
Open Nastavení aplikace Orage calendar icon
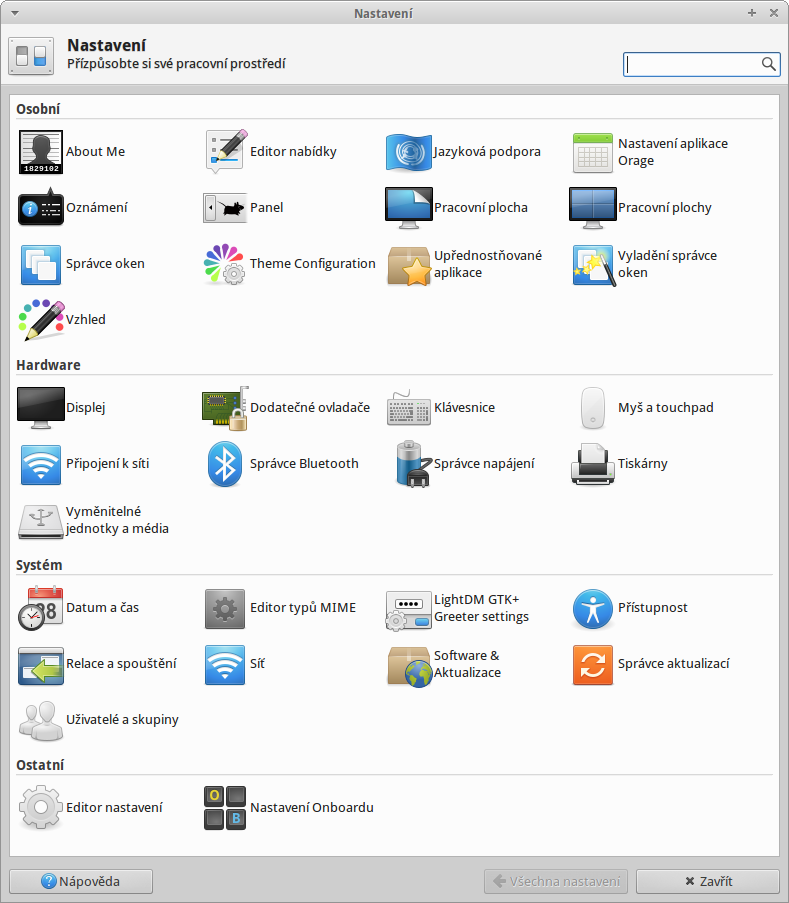pyautogui.click(x=593, y=152)
